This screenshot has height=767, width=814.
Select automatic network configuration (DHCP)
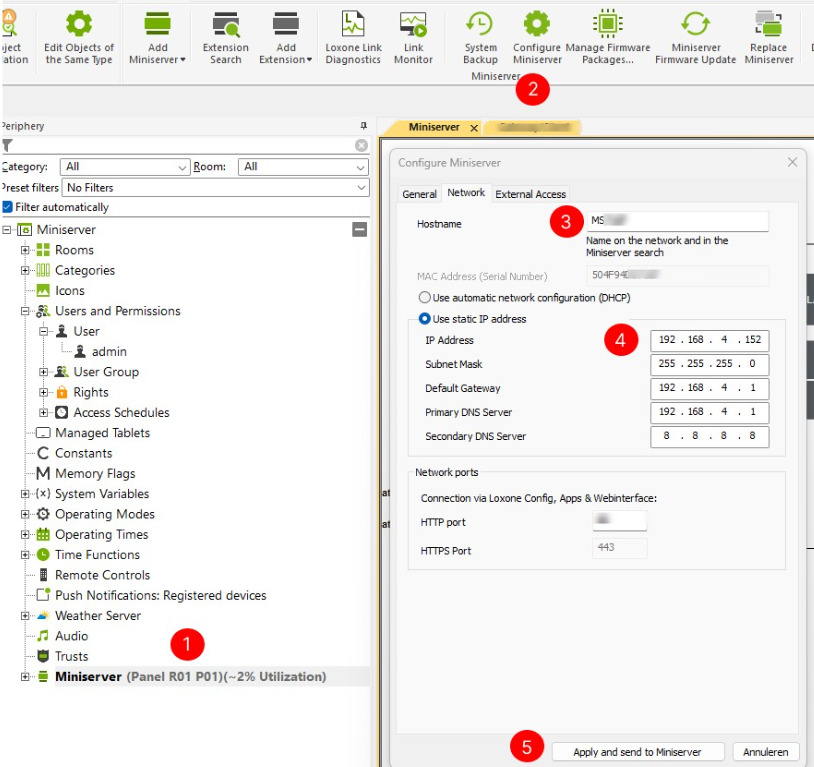(425, 298)
